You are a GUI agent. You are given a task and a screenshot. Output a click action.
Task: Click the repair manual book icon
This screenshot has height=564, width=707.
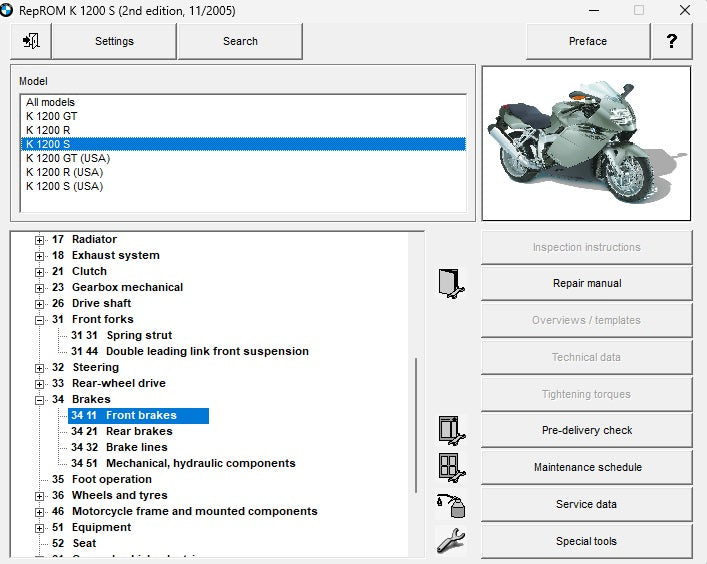451,284
